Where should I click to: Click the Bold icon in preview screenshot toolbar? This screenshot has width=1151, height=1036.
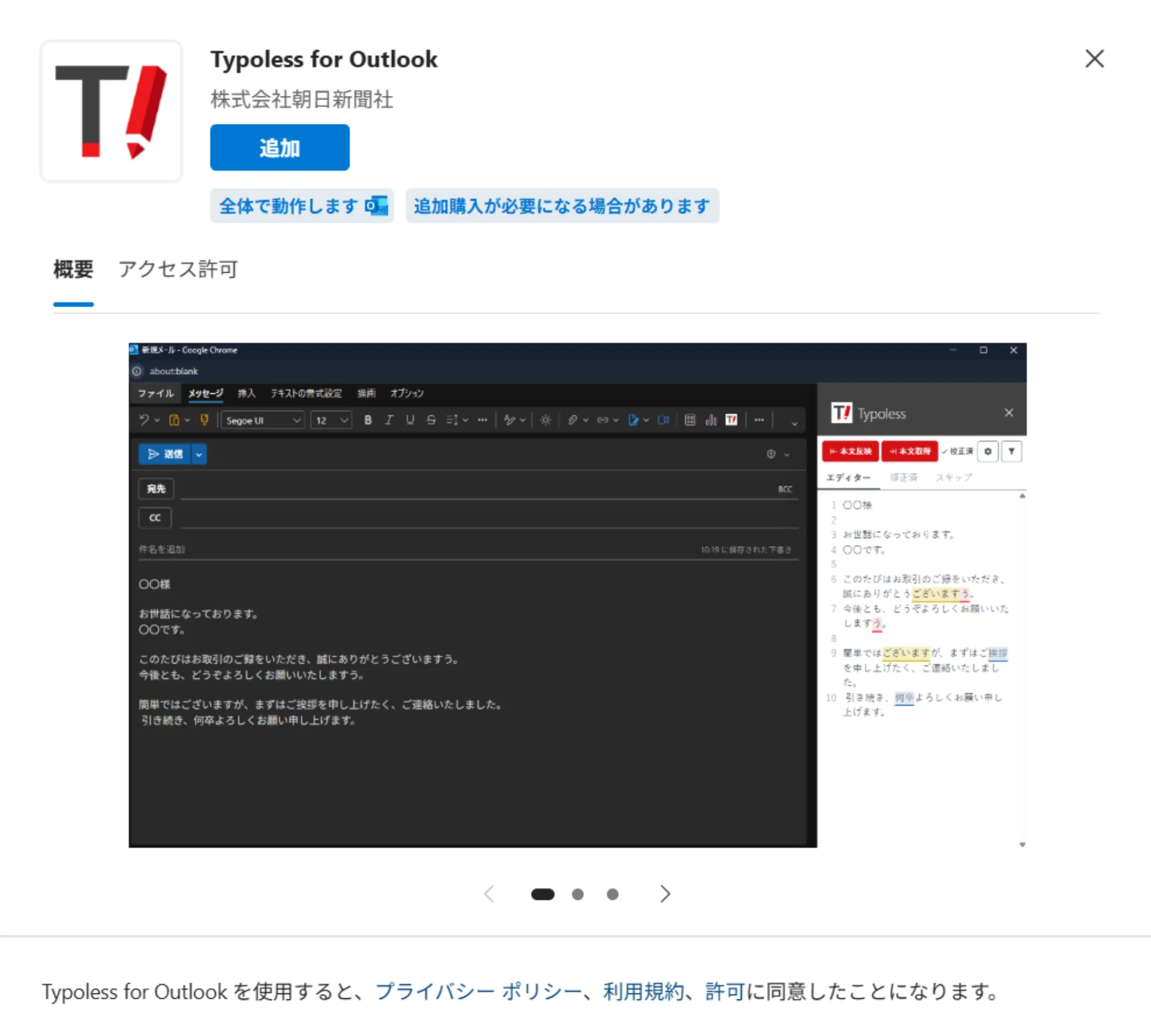tap(368, 420)
